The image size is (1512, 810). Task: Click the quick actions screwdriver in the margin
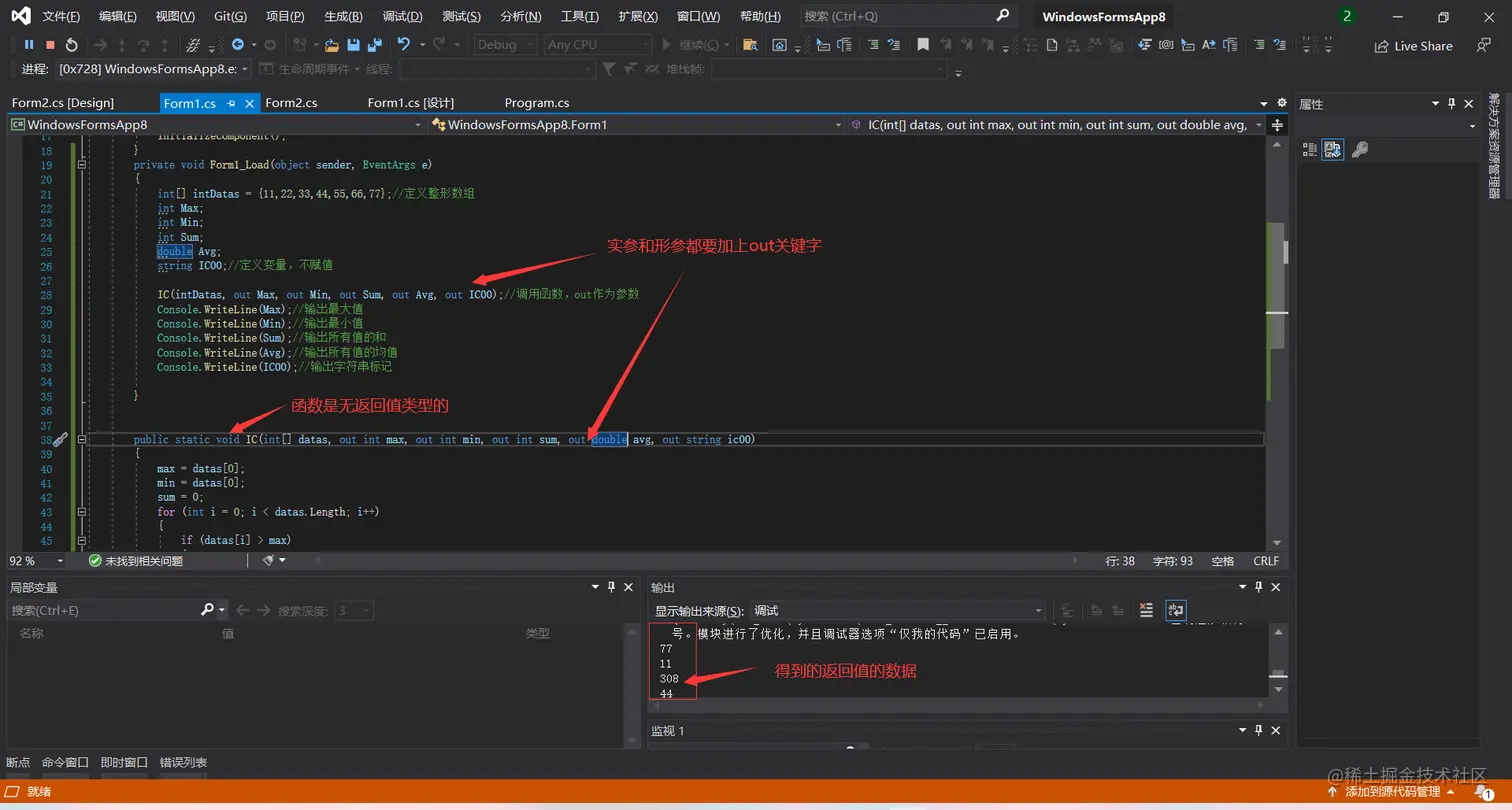tap(60, 439)
